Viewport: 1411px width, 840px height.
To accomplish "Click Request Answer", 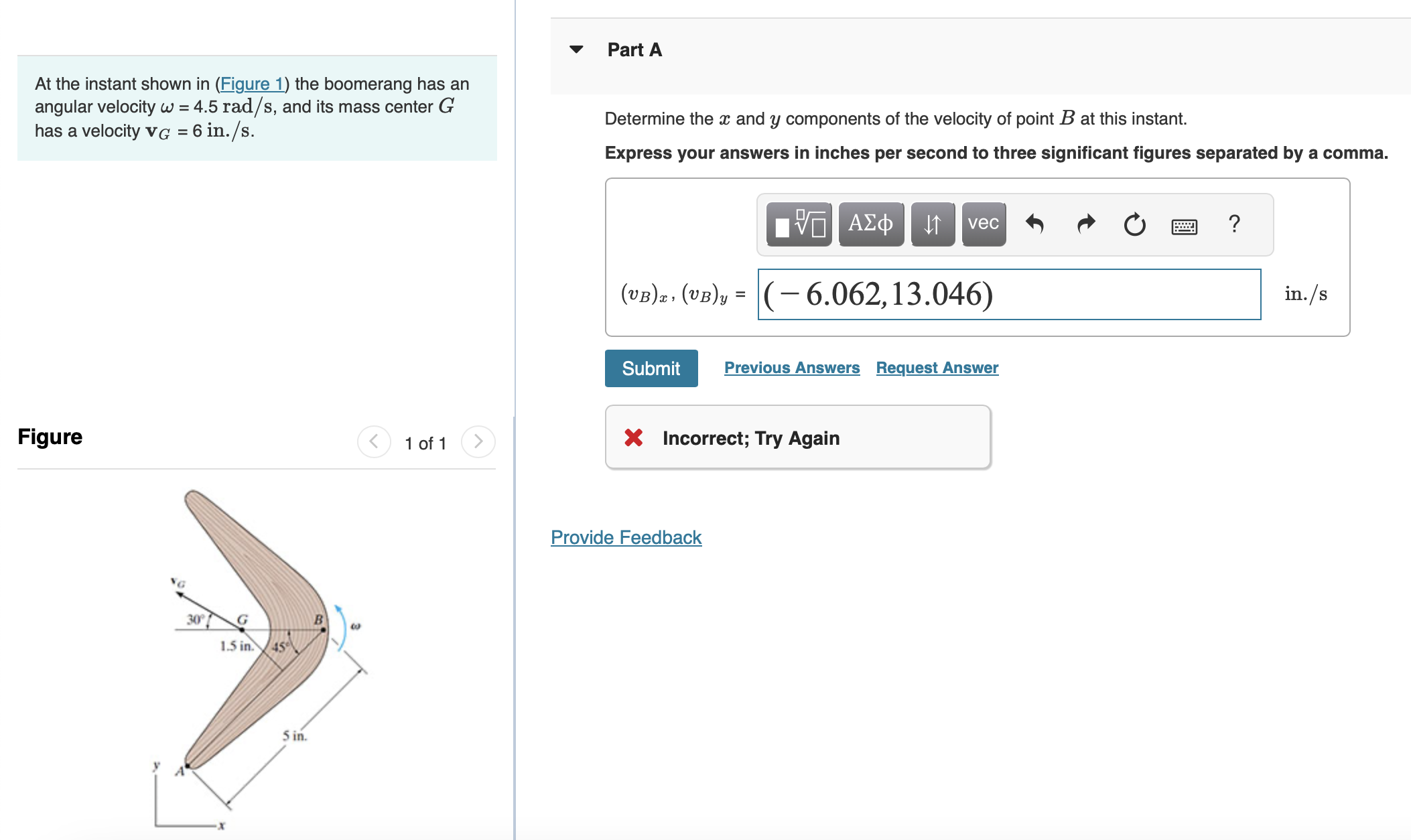I will 936,367.
